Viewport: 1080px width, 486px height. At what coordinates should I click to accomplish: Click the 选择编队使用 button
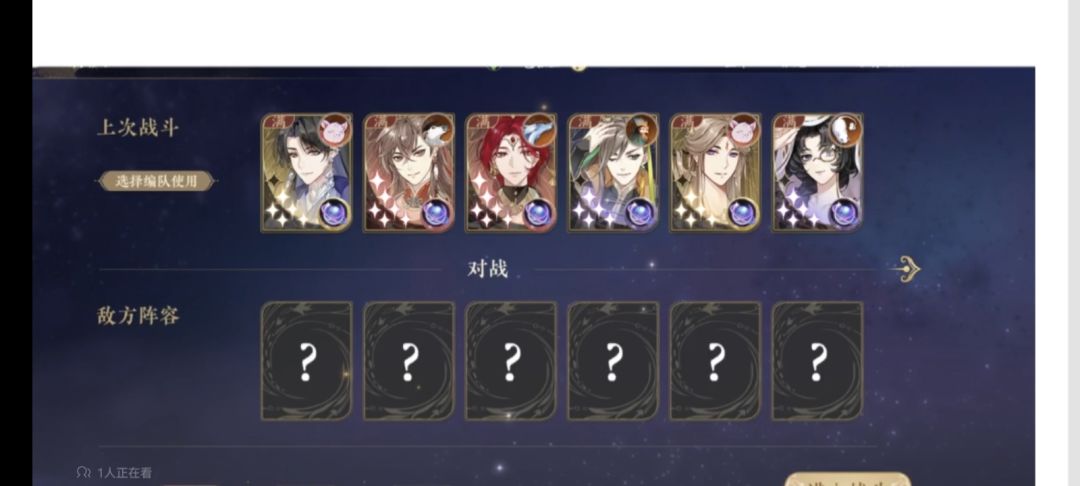coord(156,181)
